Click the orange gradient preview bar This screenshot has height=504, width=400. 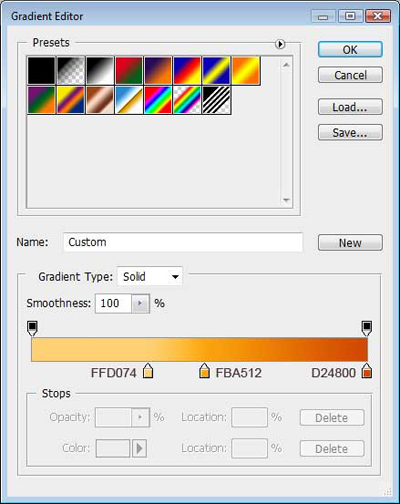point(199,349)
